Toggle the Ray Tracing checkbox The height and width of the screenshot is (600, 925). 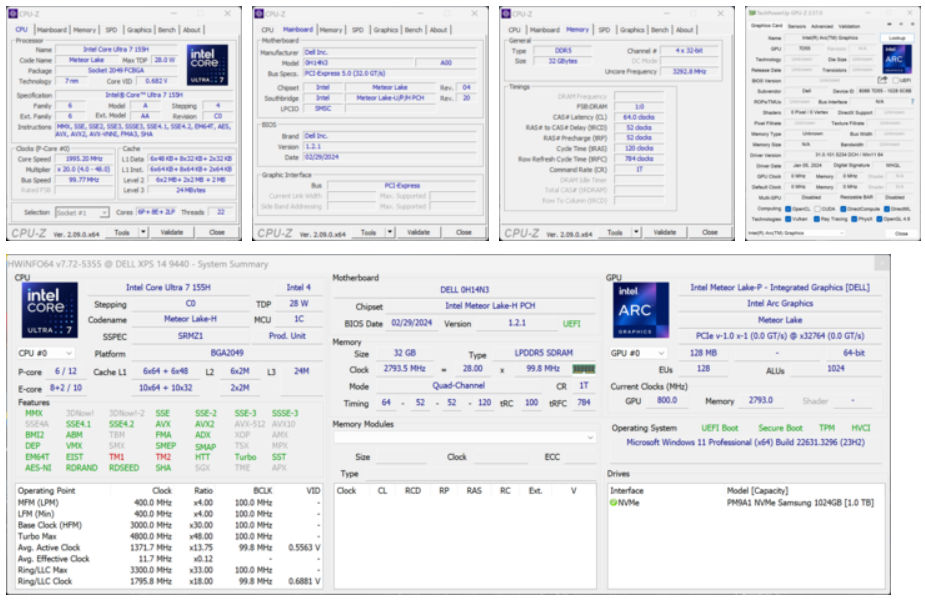point(816,219)
